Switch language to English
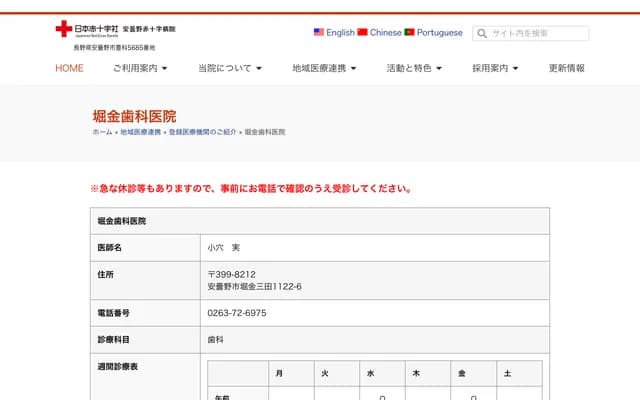640x400 pixels. (x=340, y=32)
